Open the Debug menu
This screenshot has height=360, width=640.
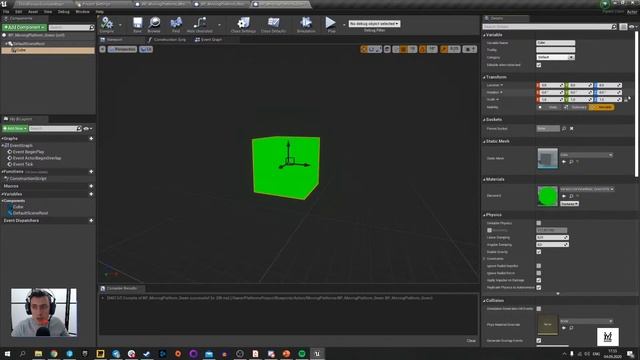click(63, 12)
